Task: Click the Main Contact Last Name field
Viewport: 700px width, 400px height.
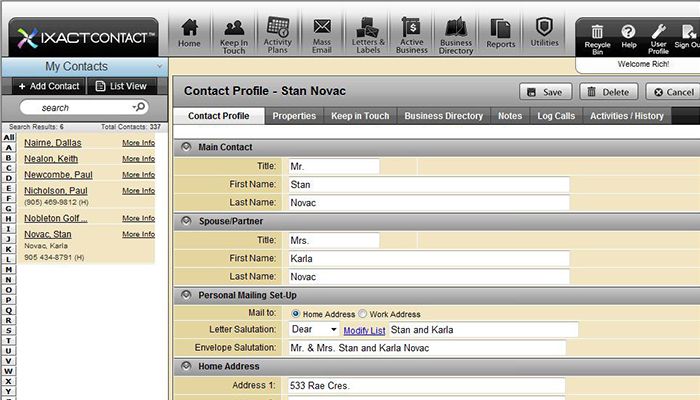Action: point(429,203)
